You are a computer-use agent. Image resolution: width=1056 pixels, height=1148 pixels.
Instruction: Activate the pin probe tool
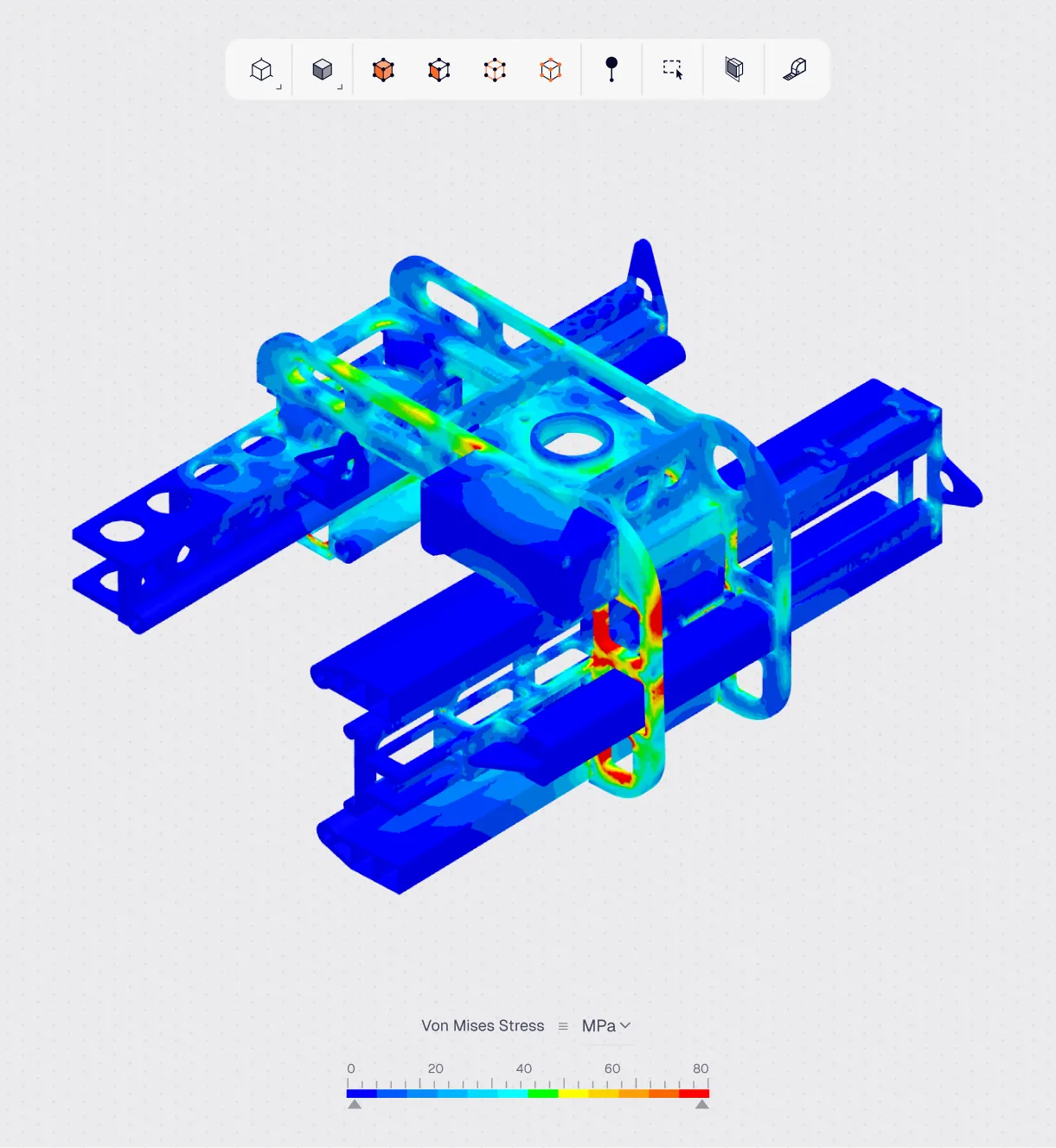[x=611, y=69]
